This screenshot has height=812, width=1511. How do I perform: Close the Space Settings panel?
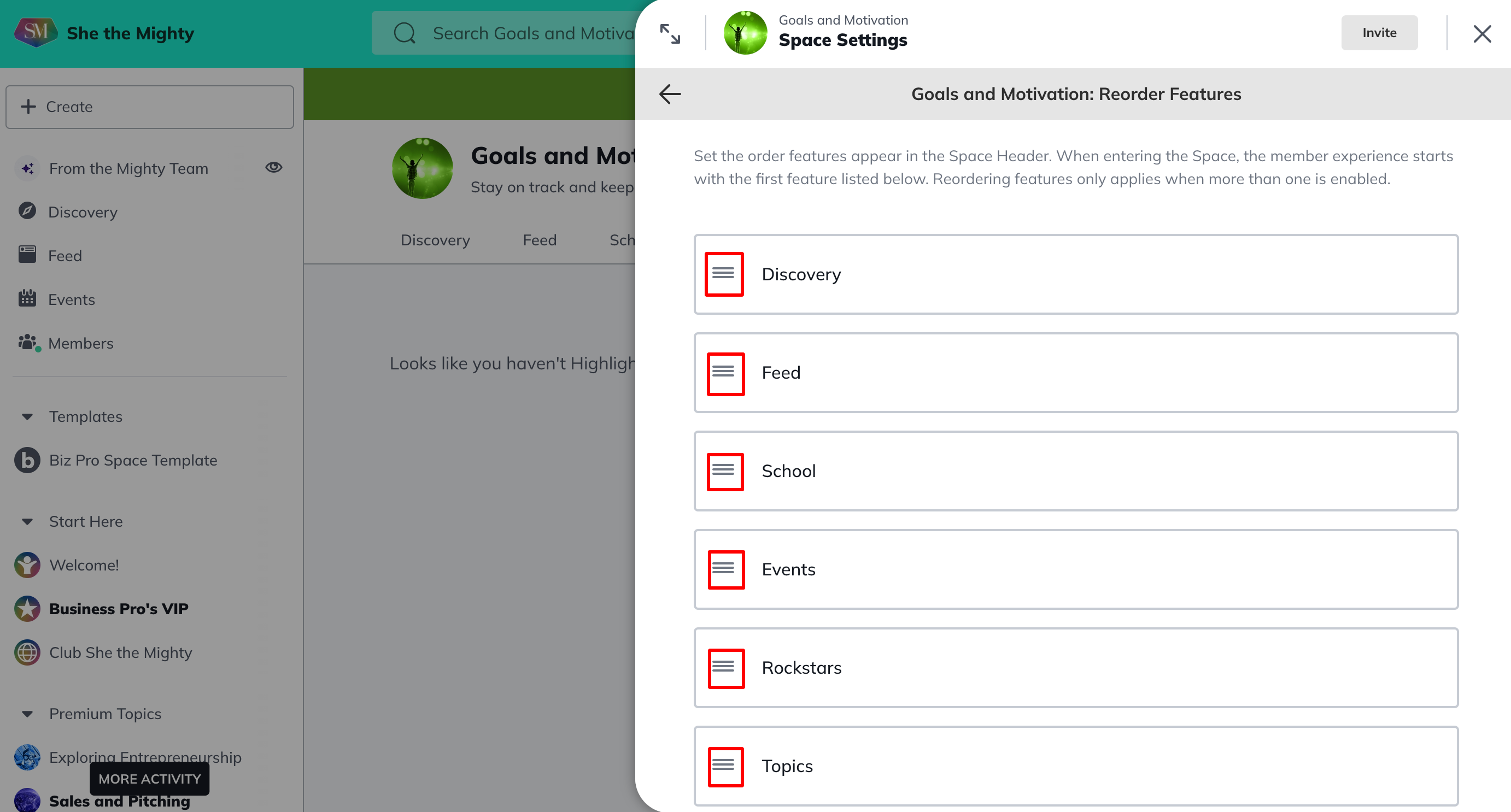point(1481,33)
